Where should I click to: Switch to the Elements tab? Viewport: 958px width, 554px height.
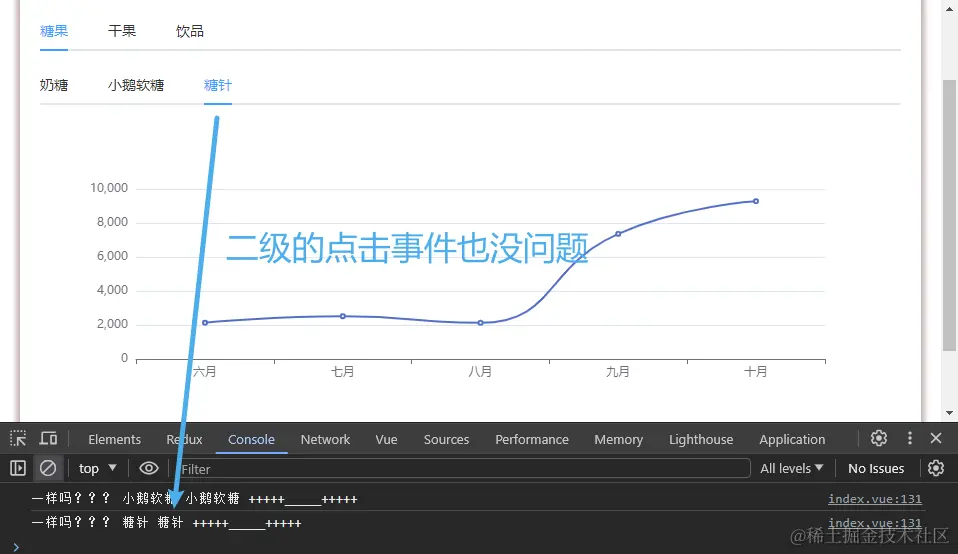[x=114, y=439]
